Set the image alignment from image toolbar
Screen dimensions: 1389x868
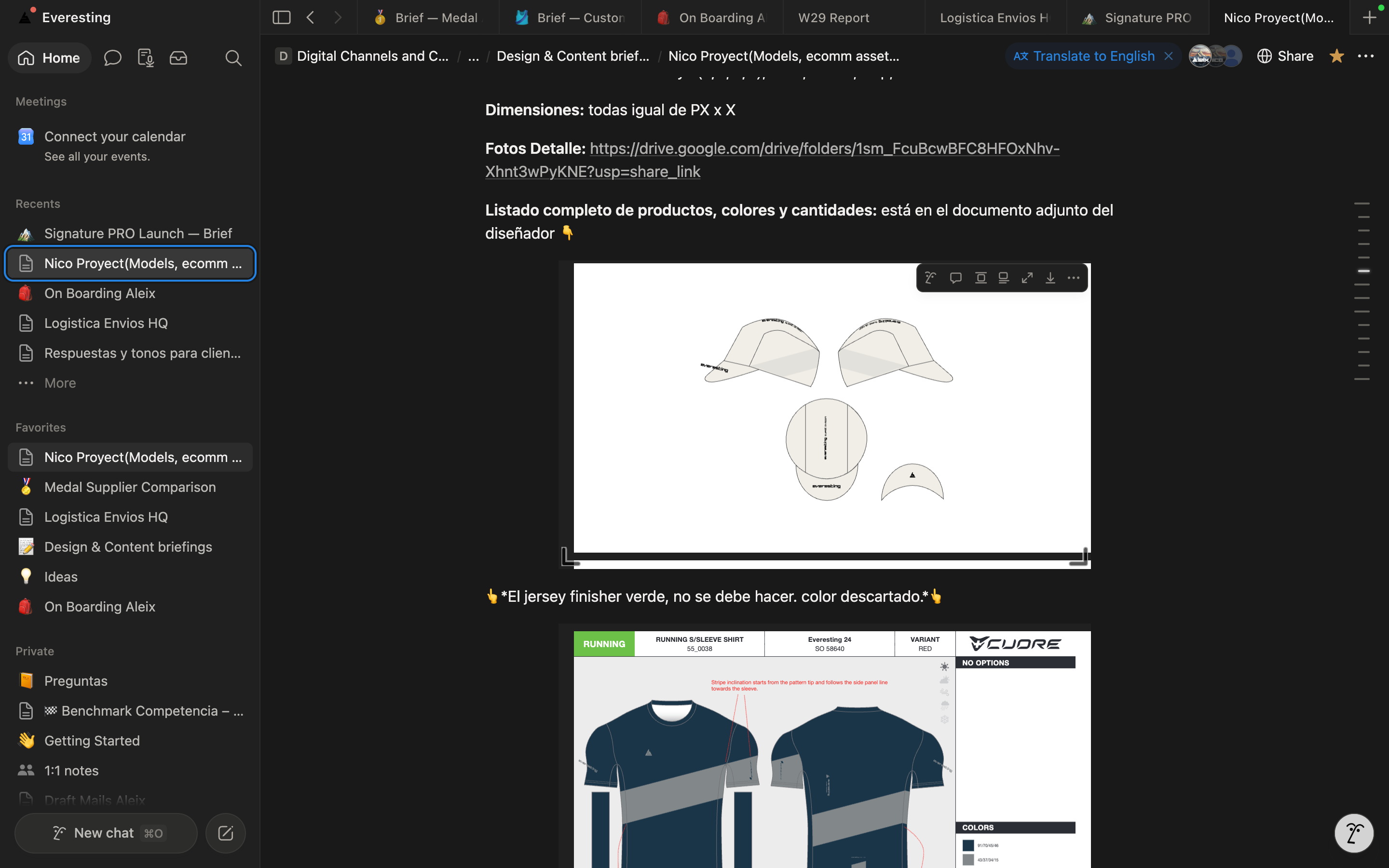pos(981,278)
